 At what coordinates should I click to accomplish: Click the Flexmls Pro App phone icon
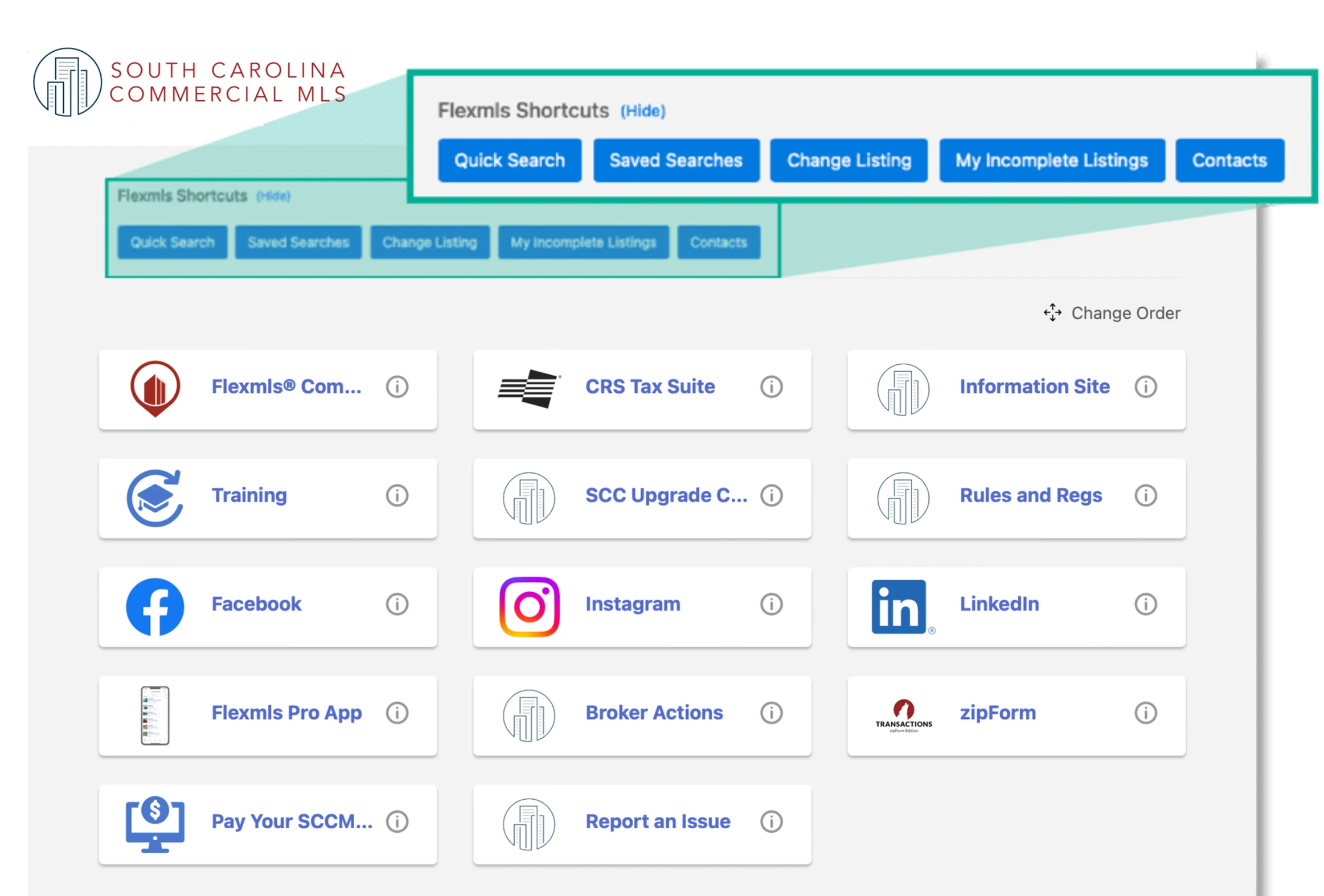click(155, 716)
